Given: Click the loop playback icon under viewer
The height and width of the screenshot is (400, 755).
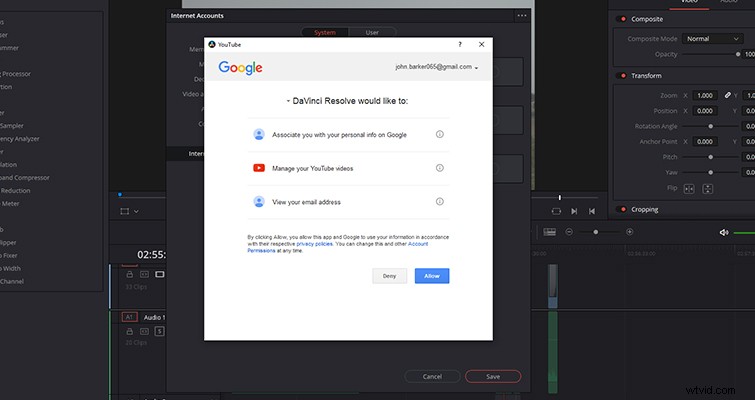Looking at the screenshot, I should point(556,211).
